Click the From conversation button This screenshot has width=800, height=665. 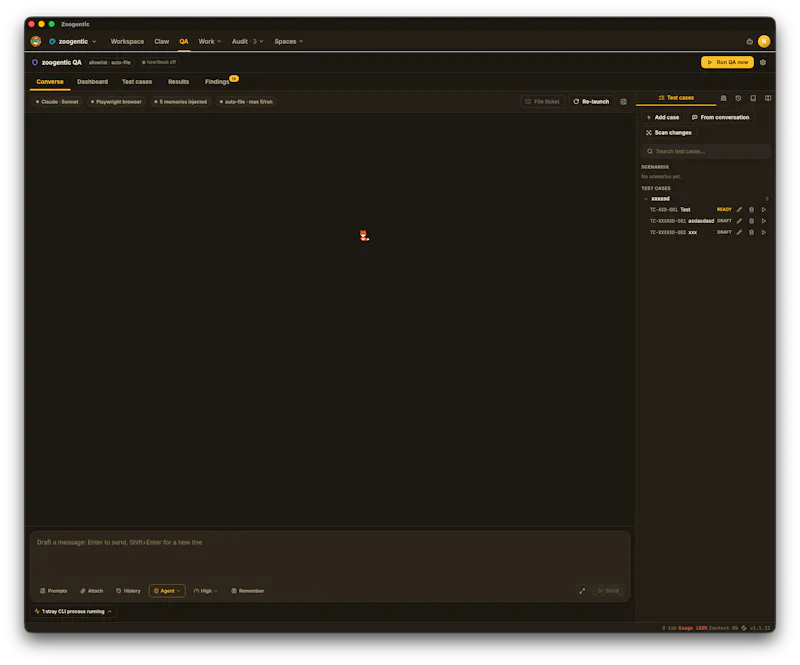pos(720,117)
